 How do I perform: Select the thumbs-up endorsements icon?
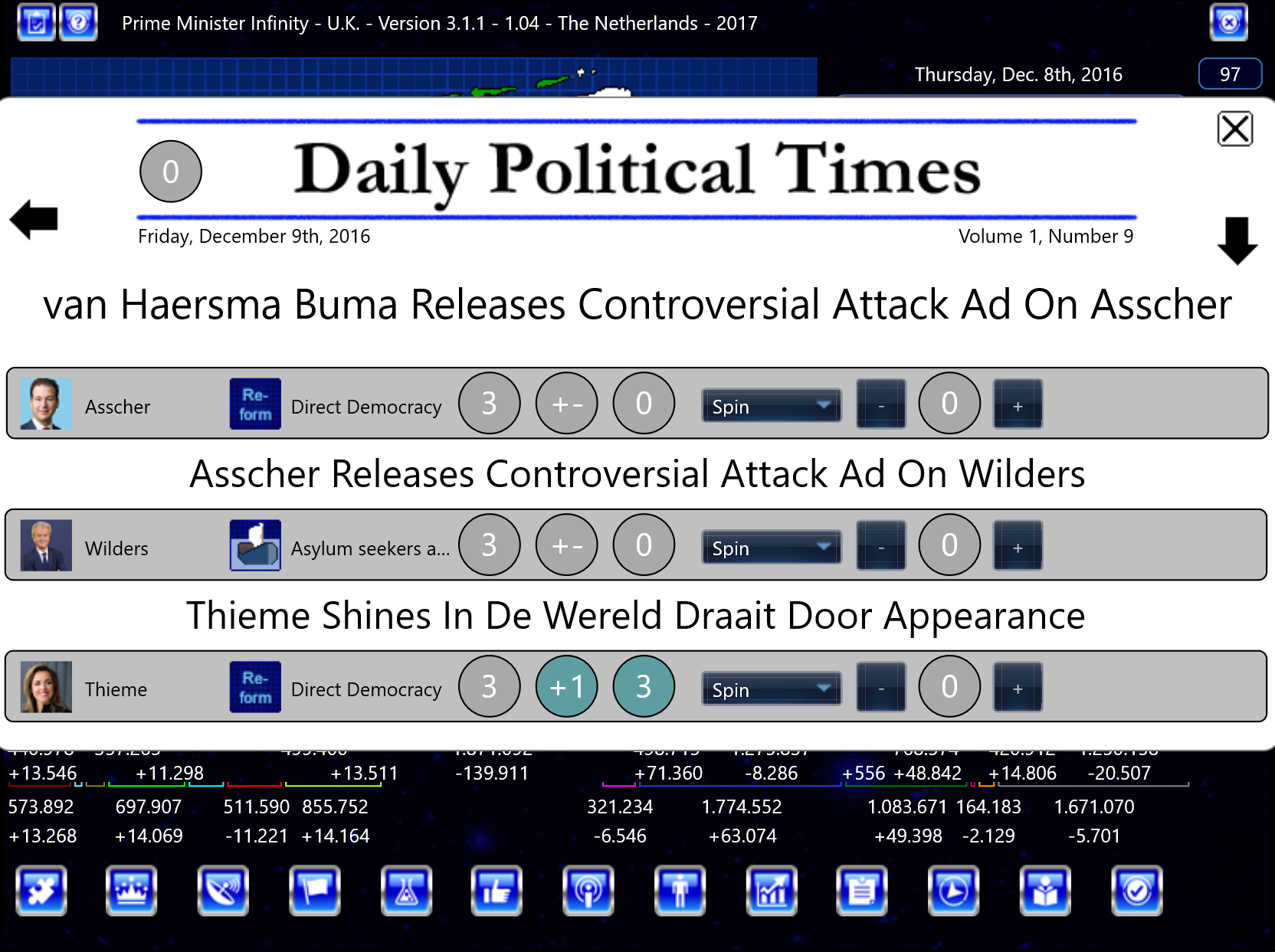pyautogui.click(x=497, y=891)
